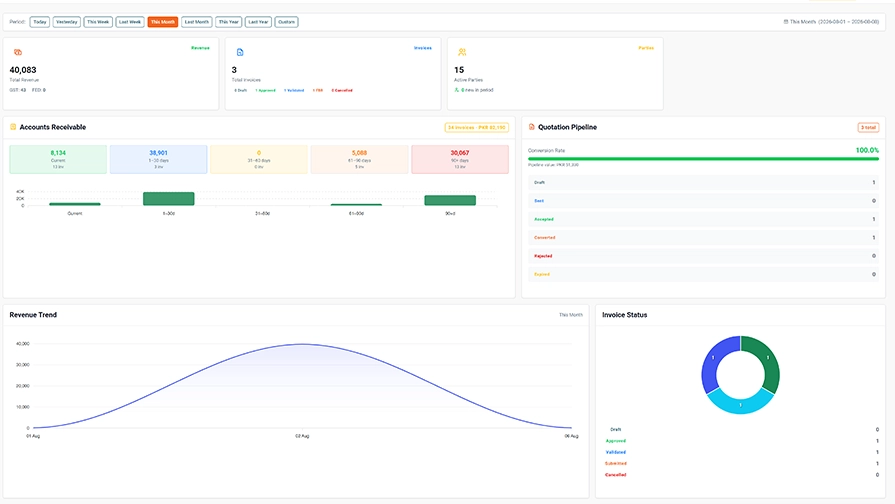This screenshot has width=895, height=504.
Task: Select the Yesterday period filter
Action: coord(67,22)
